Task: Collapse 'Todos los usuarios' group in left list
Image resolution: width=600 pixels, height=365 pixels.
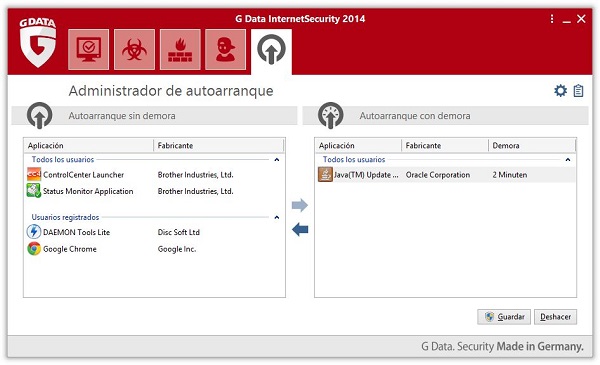Action: [277, 160]
